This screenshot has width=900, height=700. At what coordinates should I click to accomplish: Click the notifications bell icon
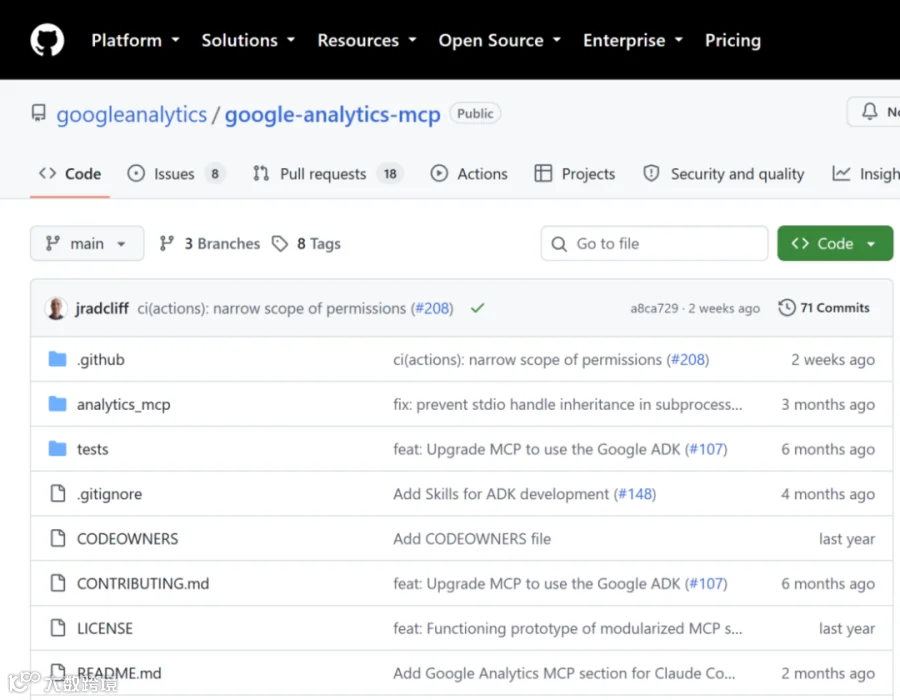point(870,111)
